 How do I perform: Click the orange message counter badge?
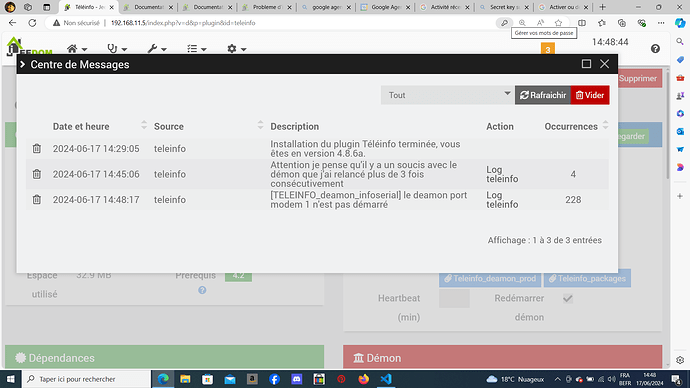click(x=547, y=49)
